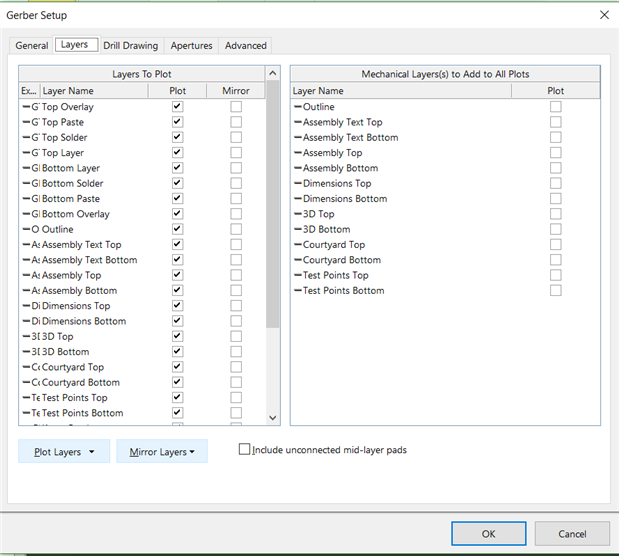The height and width of the screenshot is (556, 619).
Task: Open the Apertures tab
Action: [x=191, y=45]
